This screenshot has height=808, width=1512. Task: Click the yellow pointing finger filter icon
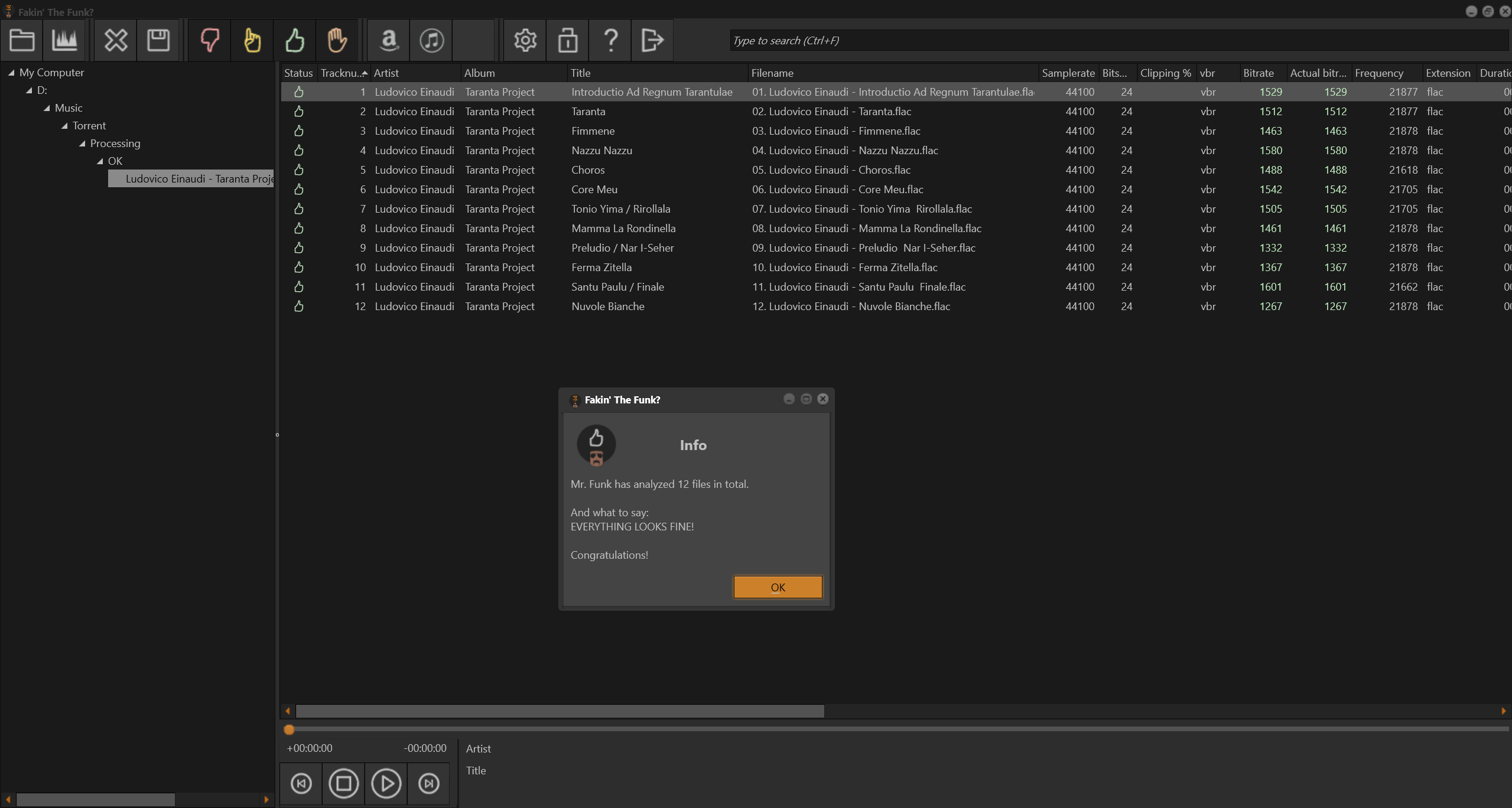[252, 40]
